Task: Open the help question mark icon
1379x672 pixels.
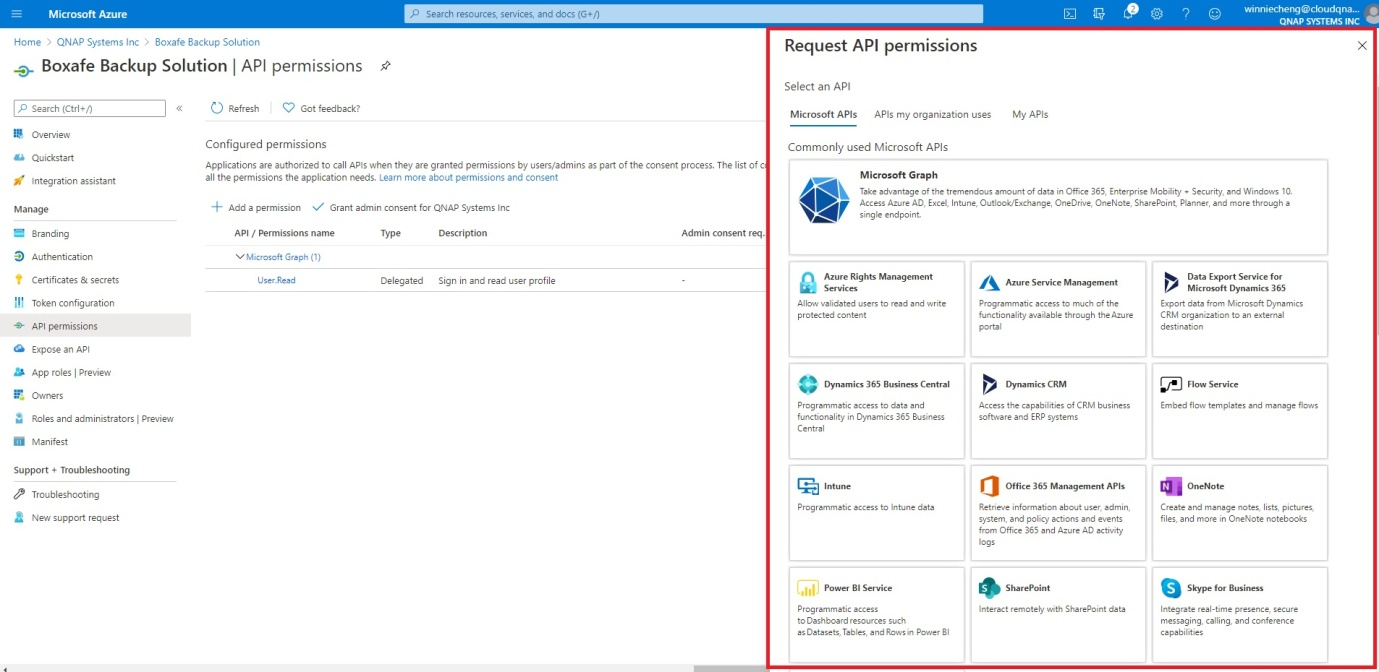Action: click(1186, 14)
